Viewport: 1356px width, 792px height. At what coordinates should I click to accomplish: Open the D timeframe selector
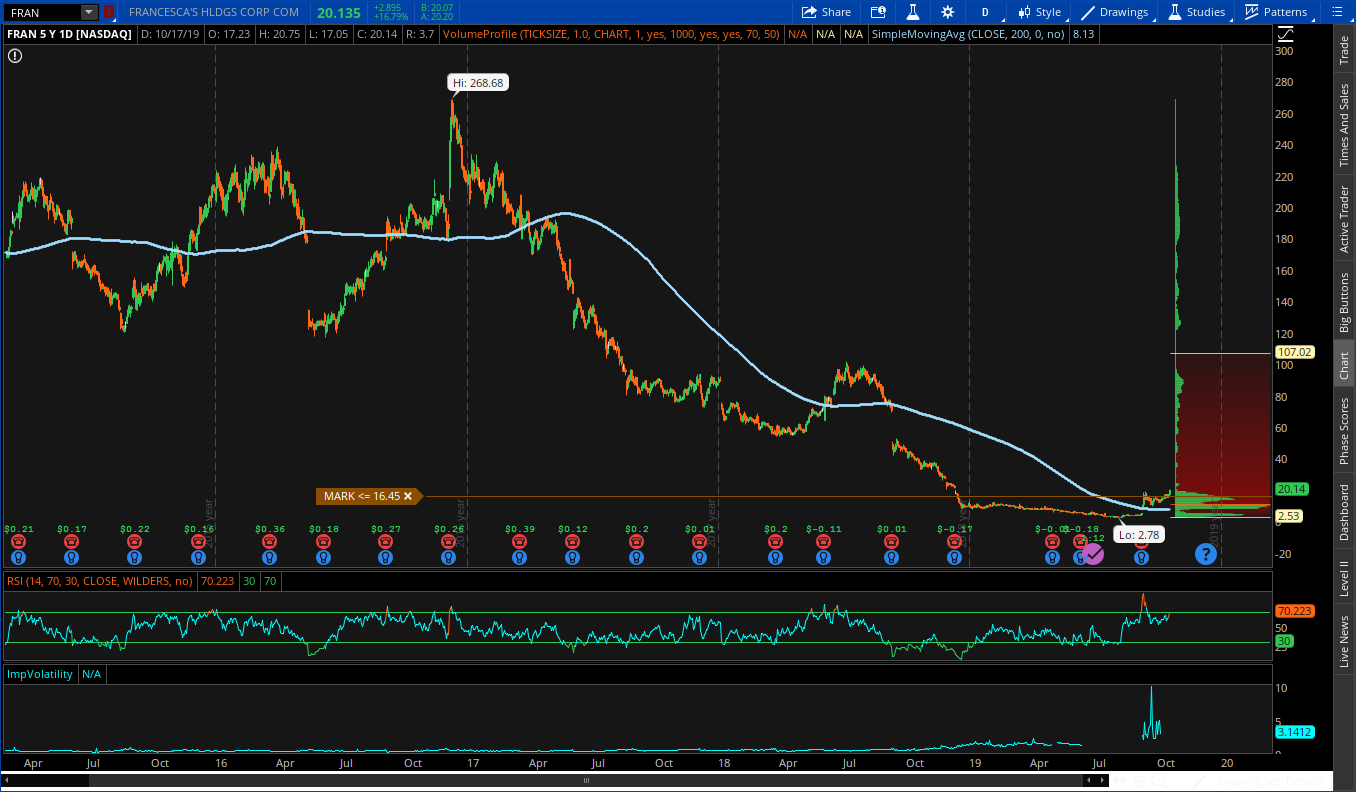[x=985, y=12]
